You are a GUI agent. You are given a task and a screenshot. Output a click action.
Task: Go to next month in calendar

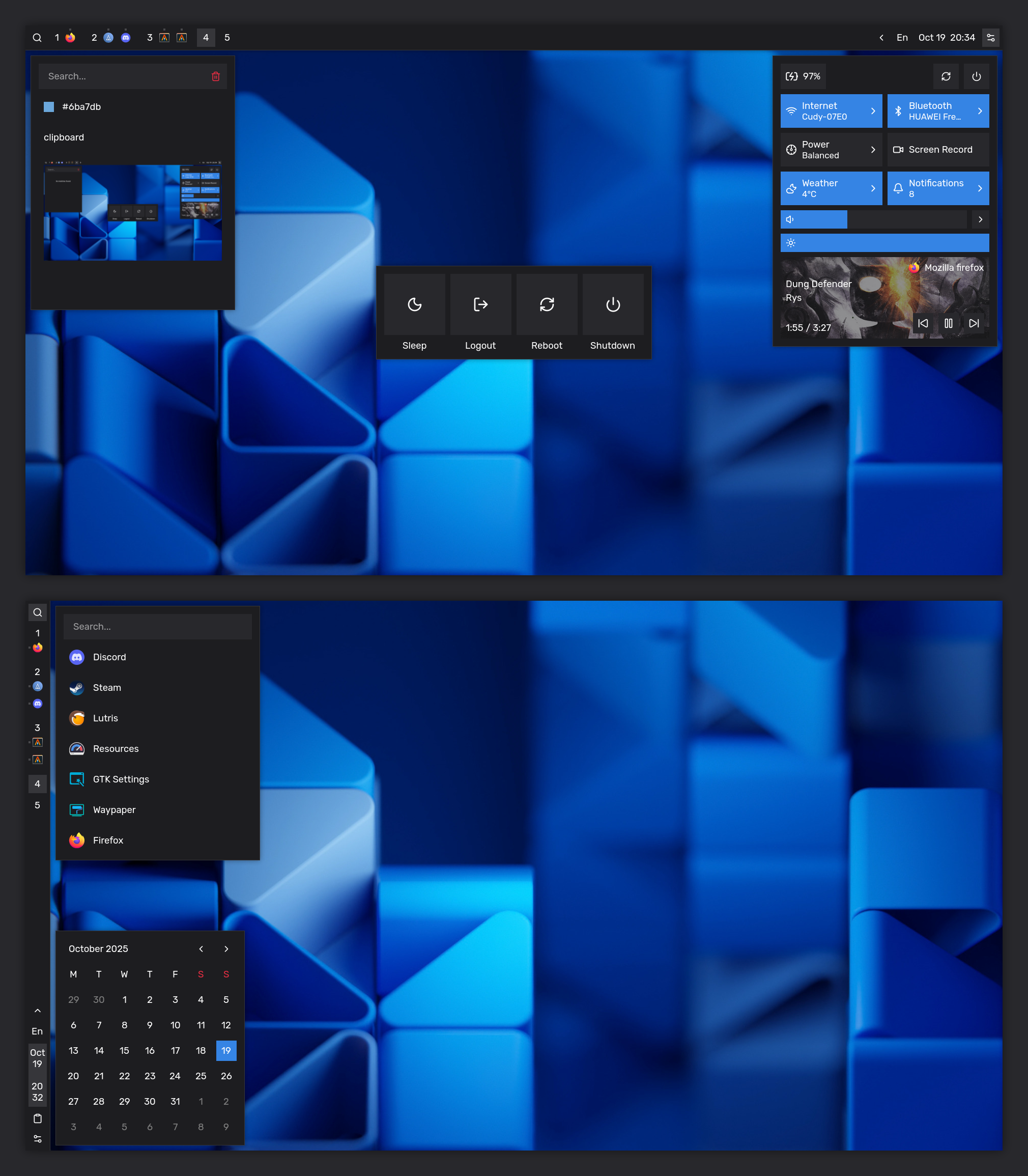pos(226,949)
